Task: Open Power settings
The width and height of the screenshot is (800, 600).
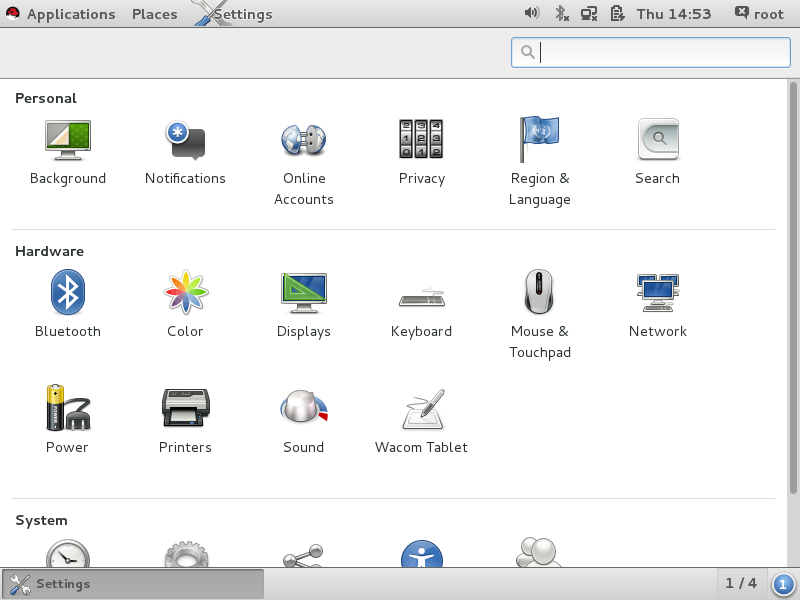Action: click(x=68, y=419)
